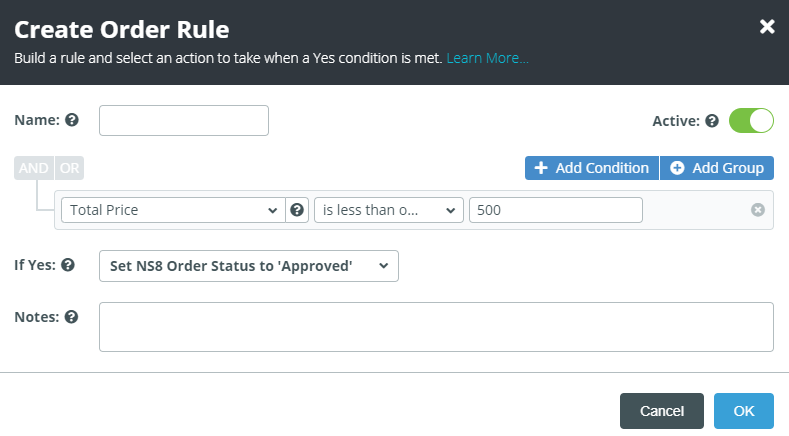This screenshot has height=436, width=789.
Task: Open the Total Price field dropdown
Action: coord(173,210)
